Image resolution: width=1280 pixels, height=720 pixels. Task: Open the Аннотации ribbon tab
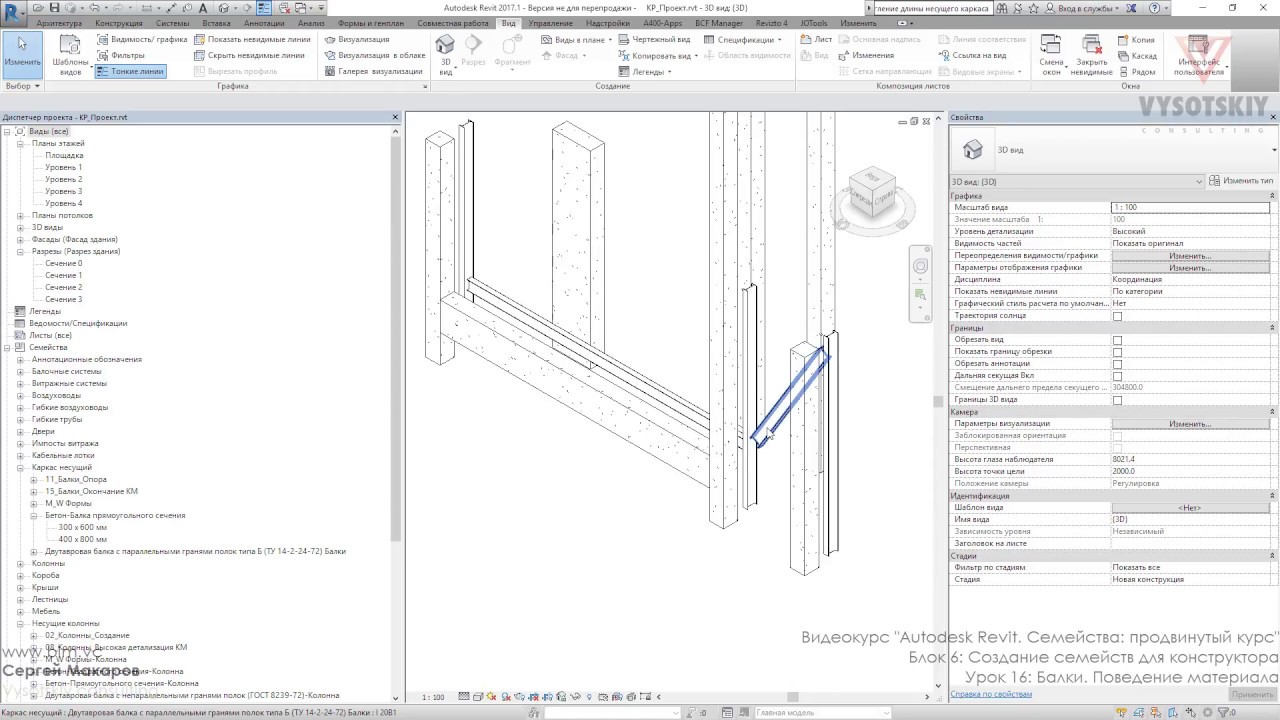coord(265,23)
